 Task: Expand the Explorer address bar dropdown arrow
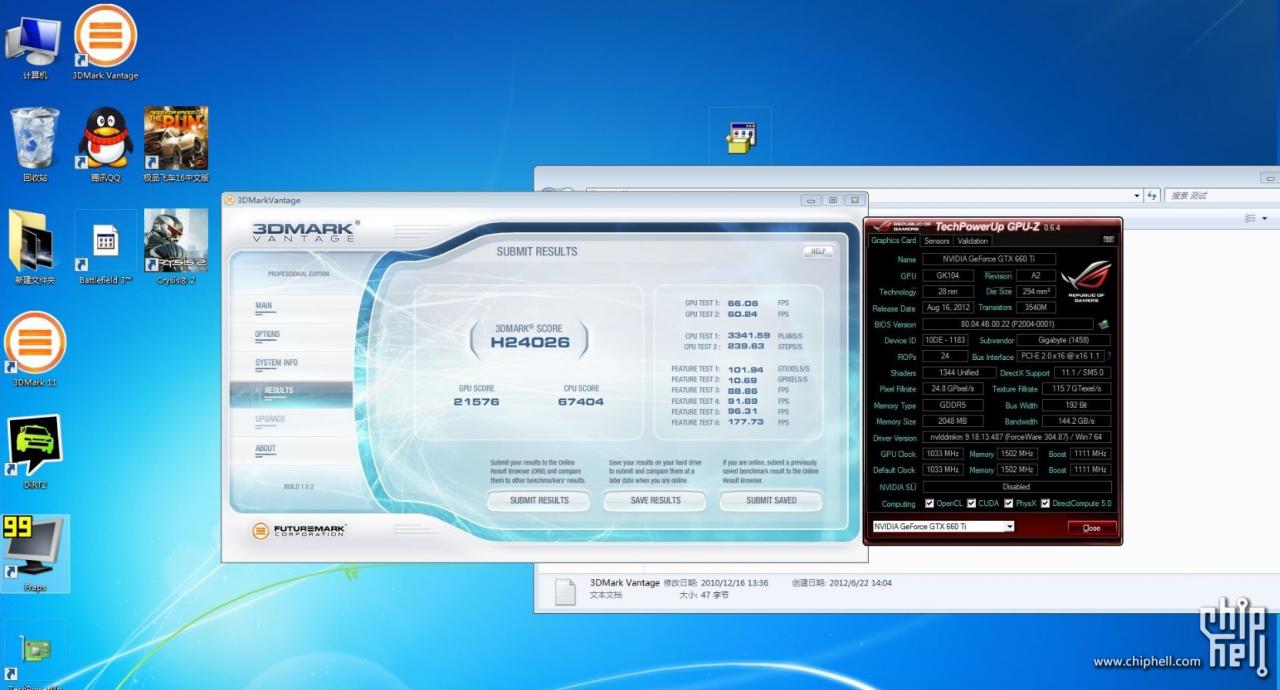pyautogui.click(x=1137, y=195)
